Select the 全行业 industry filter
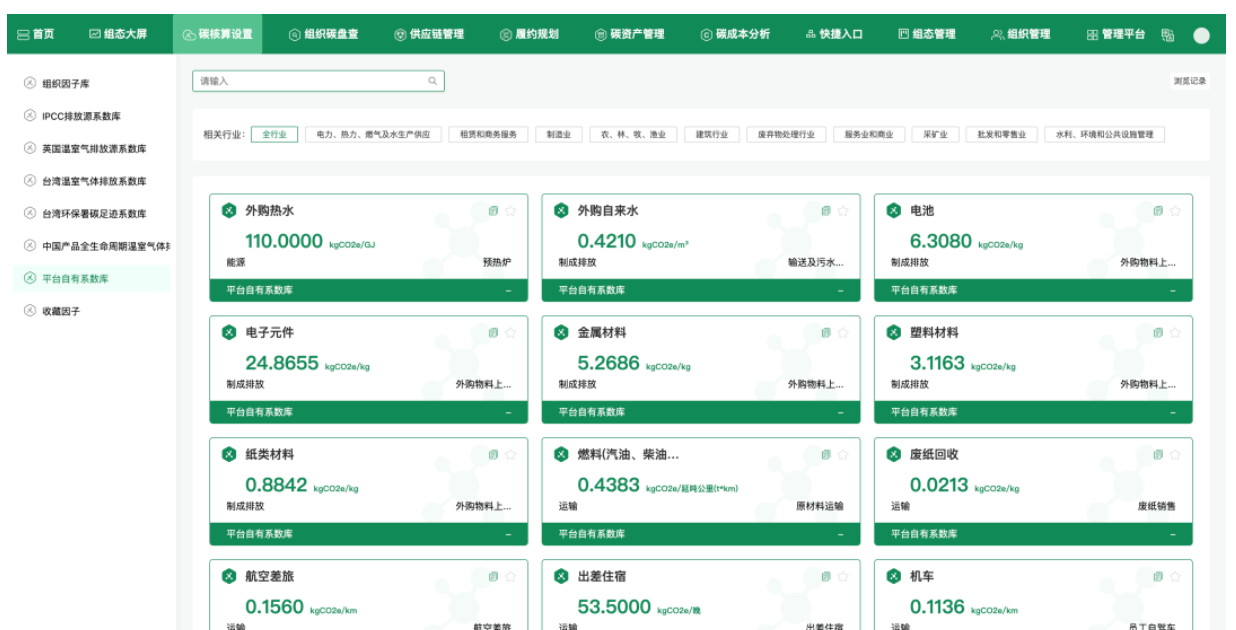This screenshot has height=630, width=1236. tap(274, 135)
